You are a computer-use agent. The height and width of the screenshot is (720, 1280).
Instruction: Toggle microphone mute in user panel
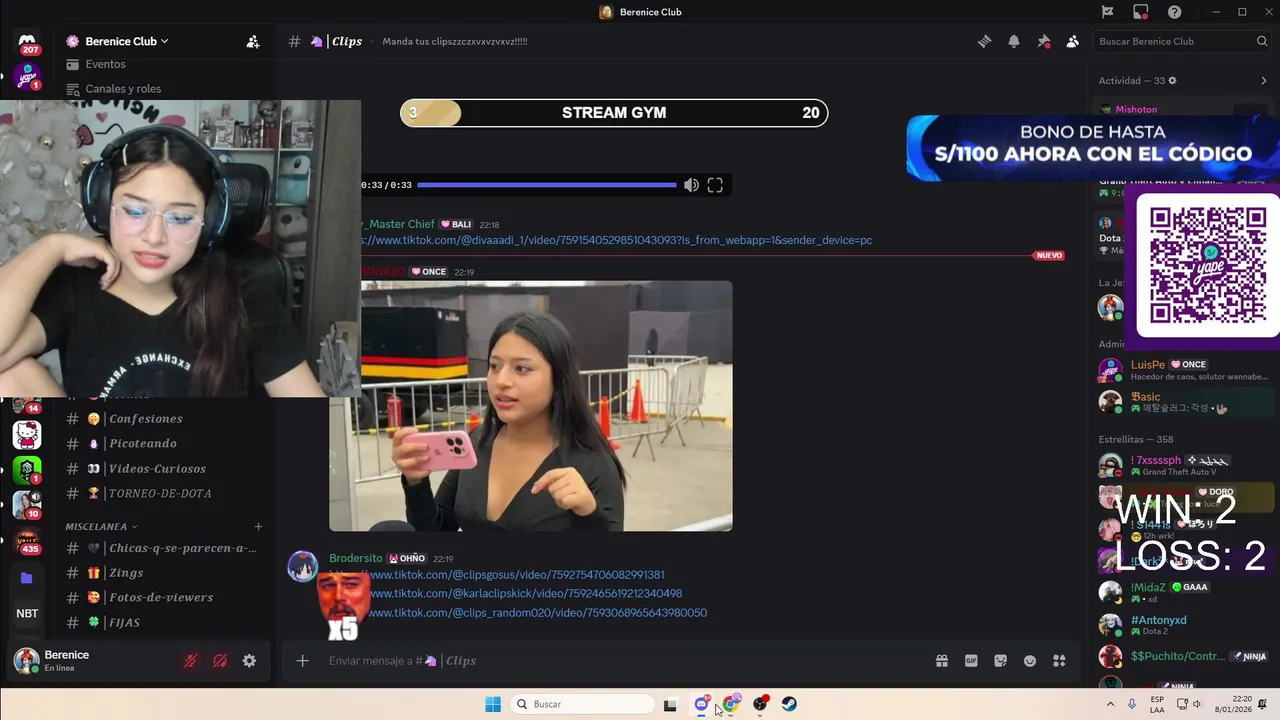190,661
